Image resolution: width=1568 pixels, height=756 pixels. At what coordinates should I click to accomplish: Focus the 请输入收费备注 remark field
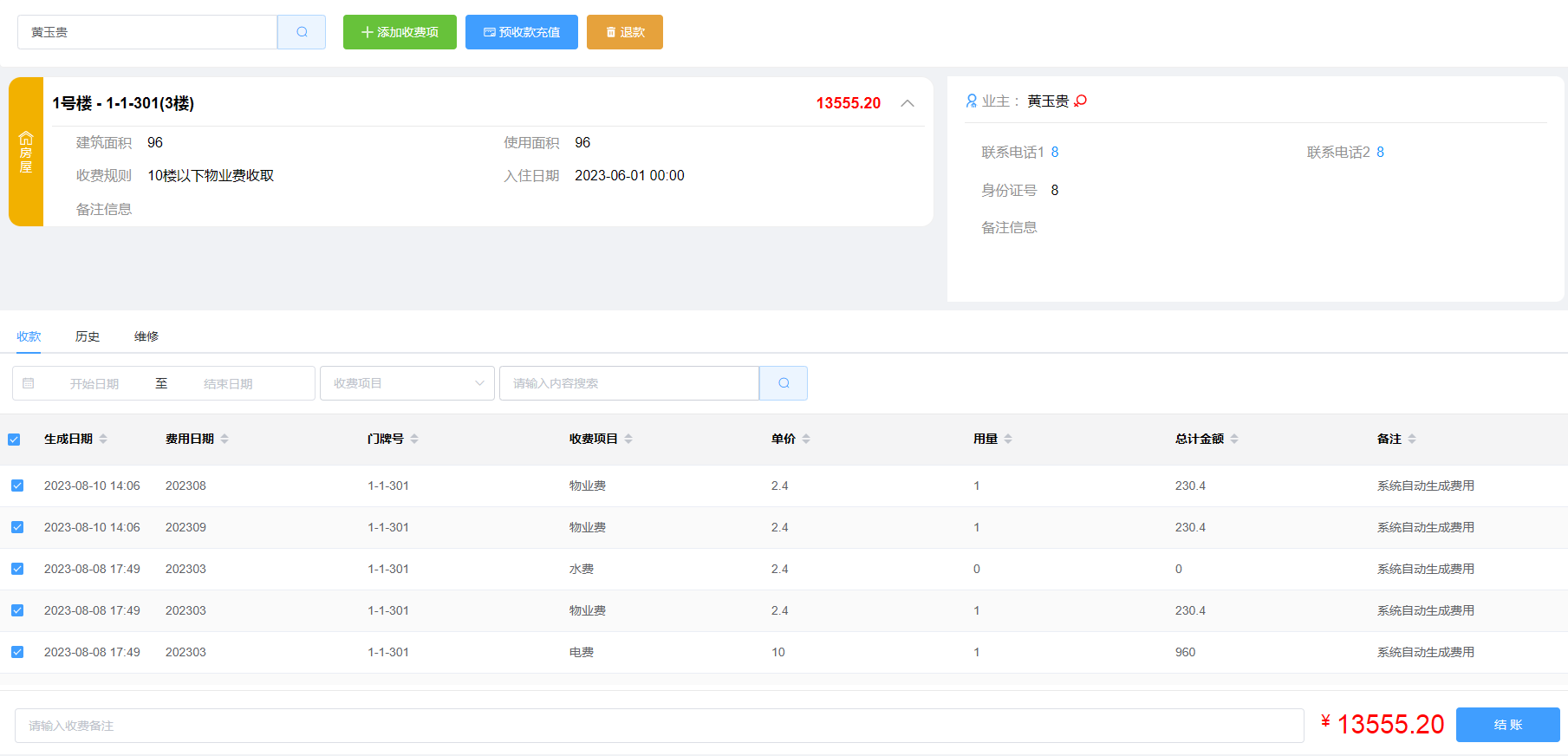(659, 726)
